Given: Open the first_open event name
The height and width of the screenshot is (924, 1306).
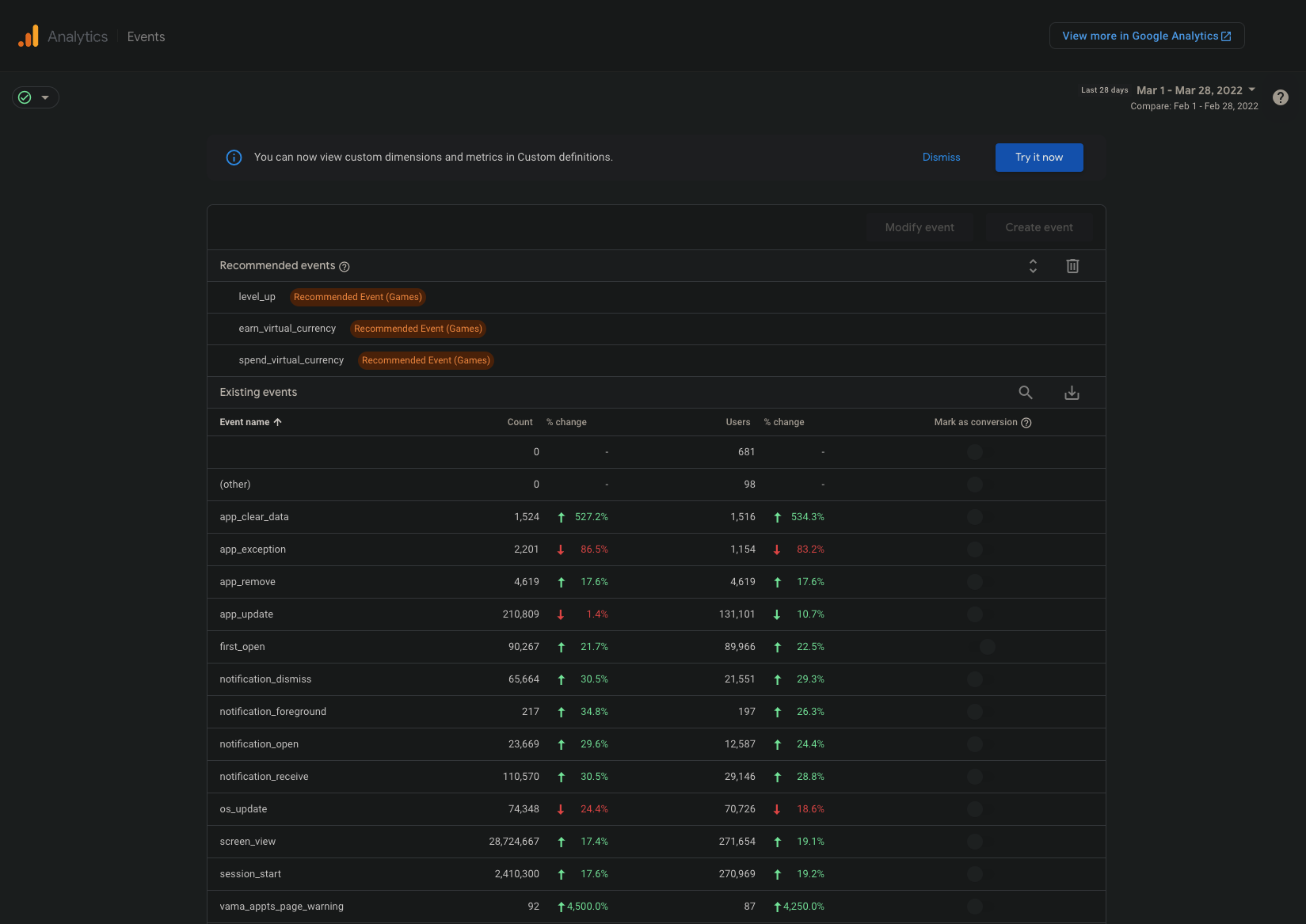Looking at the screenshot, I should (242, 647).
